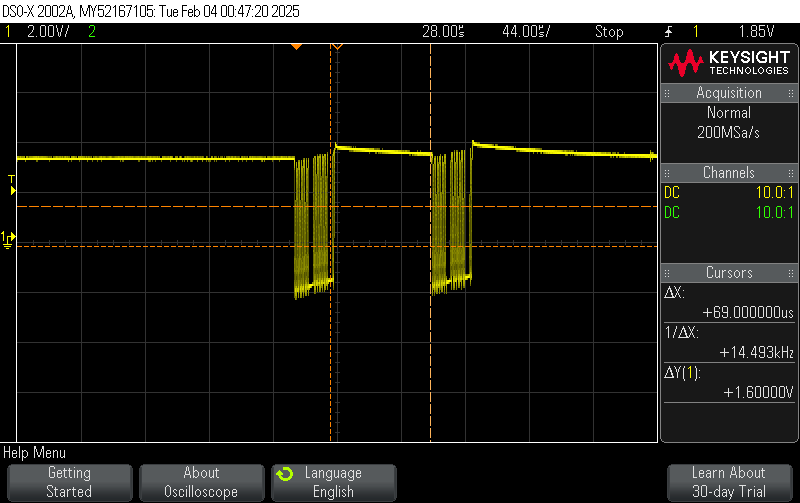Click the hollow orange delay reference triangle

337,47
